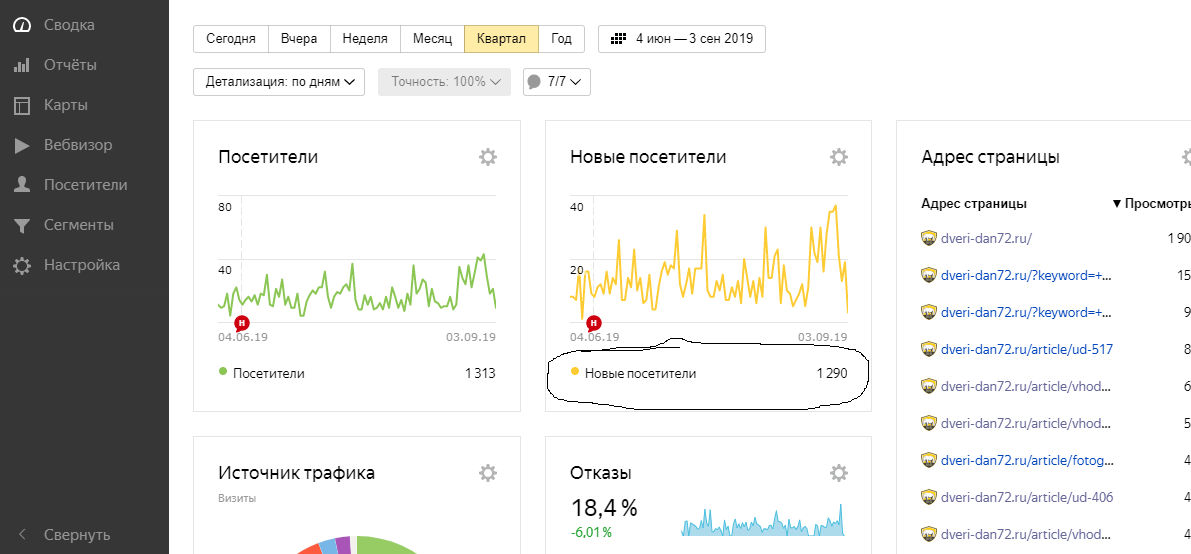Open the Вебвизор menu label

click(x=77, y=145)
